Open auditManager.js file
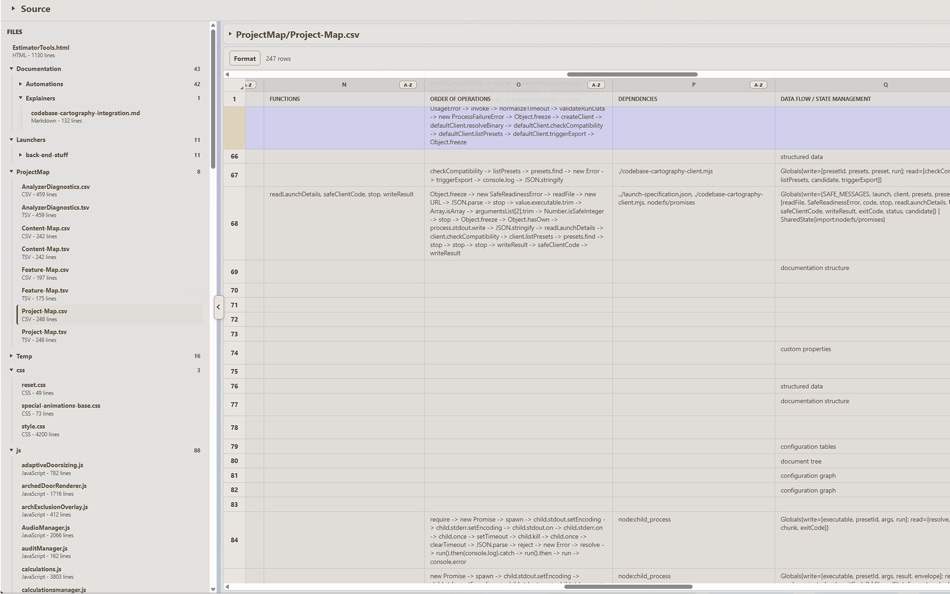 pos(45,552)
